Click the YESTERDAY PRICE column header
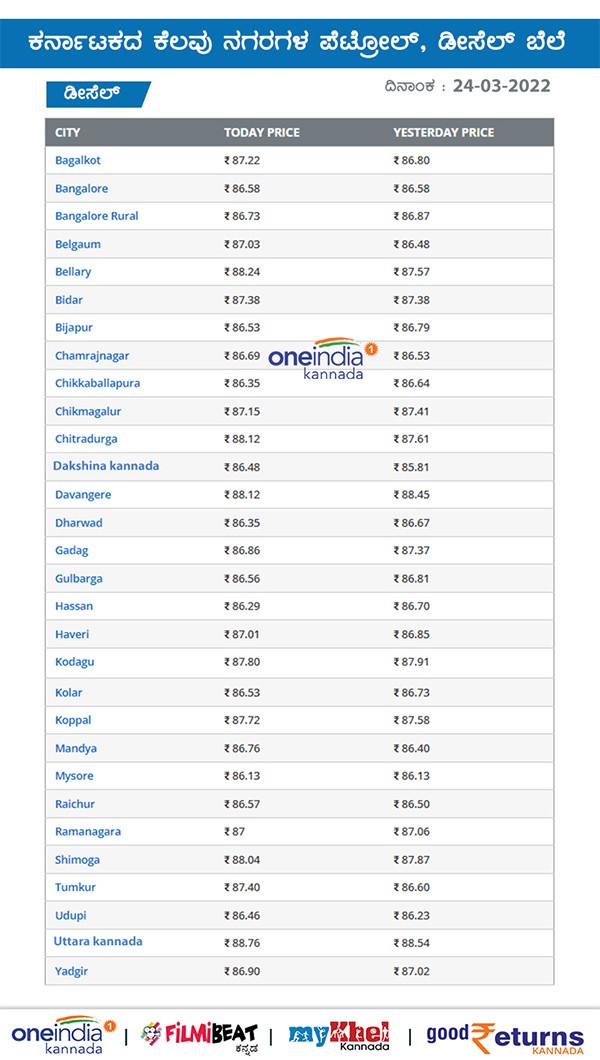Viewport: 600px width, 1060px height. [x=443, y=133]
